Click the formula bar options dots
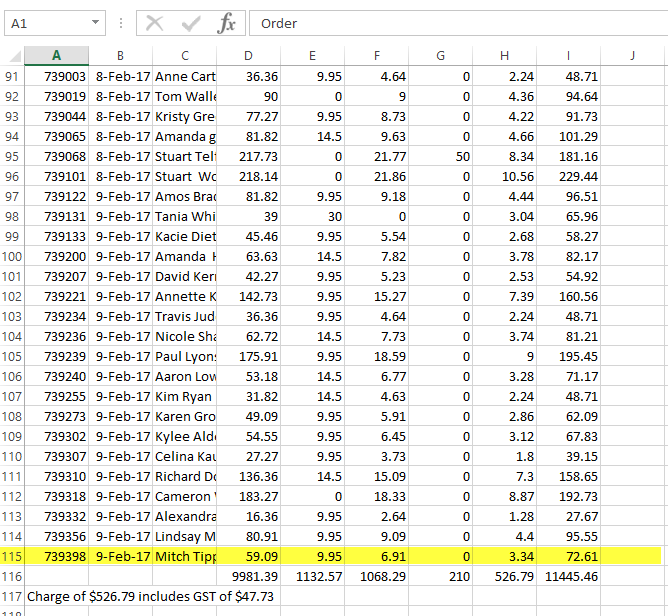This screenshot has height=616, width=668. 121,23
